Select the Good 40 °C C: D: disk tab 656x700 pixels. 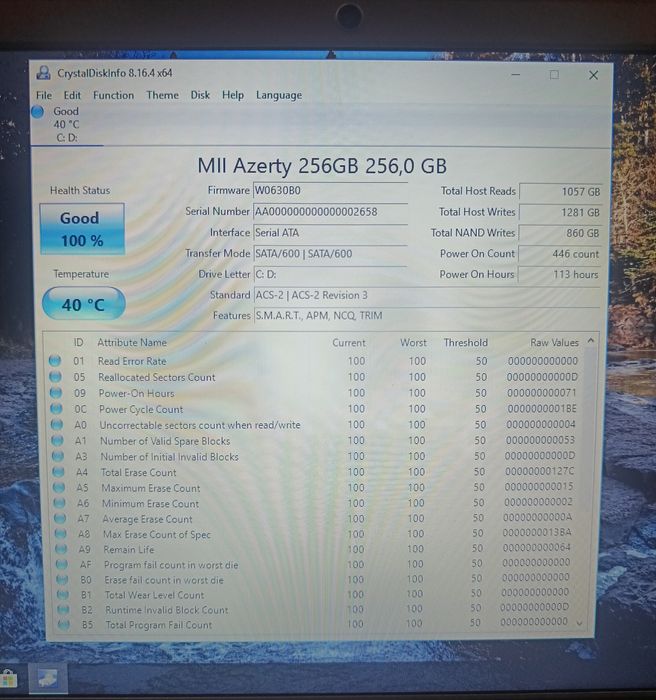coord(67,125)
